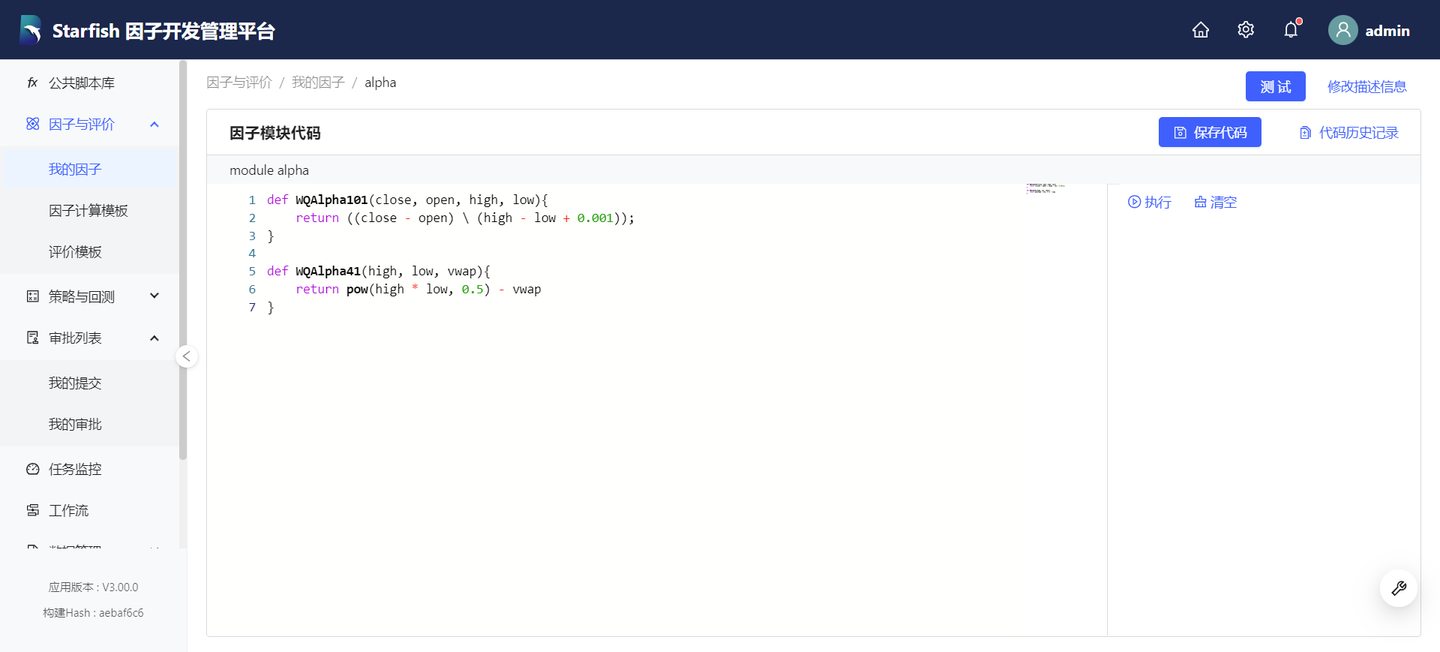Expand the 策略与回测 menu chevron
1440x652 pixels.
pyautogui.click(x=154, y=296)
